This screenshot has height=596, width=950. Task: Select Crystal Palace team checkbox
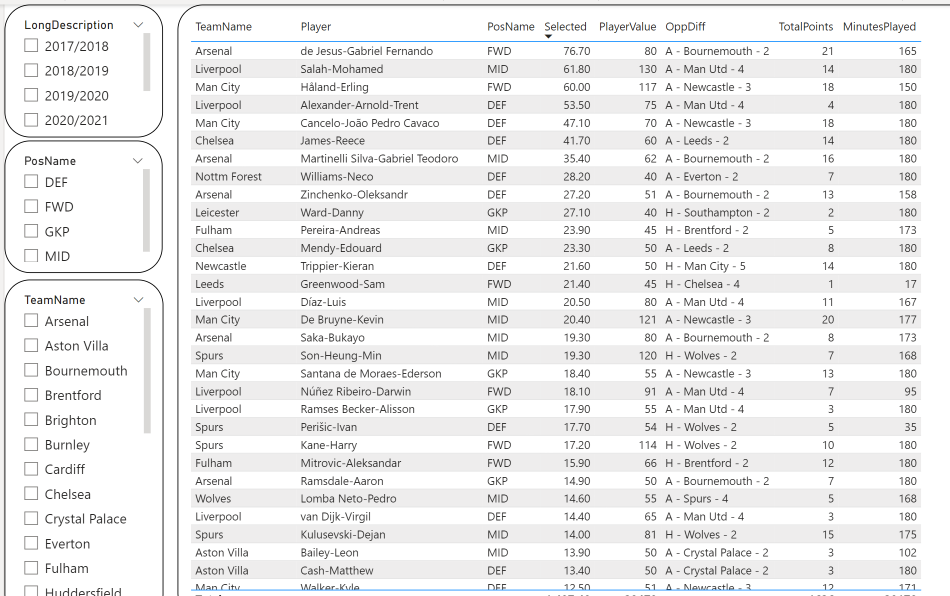(31, 518)
